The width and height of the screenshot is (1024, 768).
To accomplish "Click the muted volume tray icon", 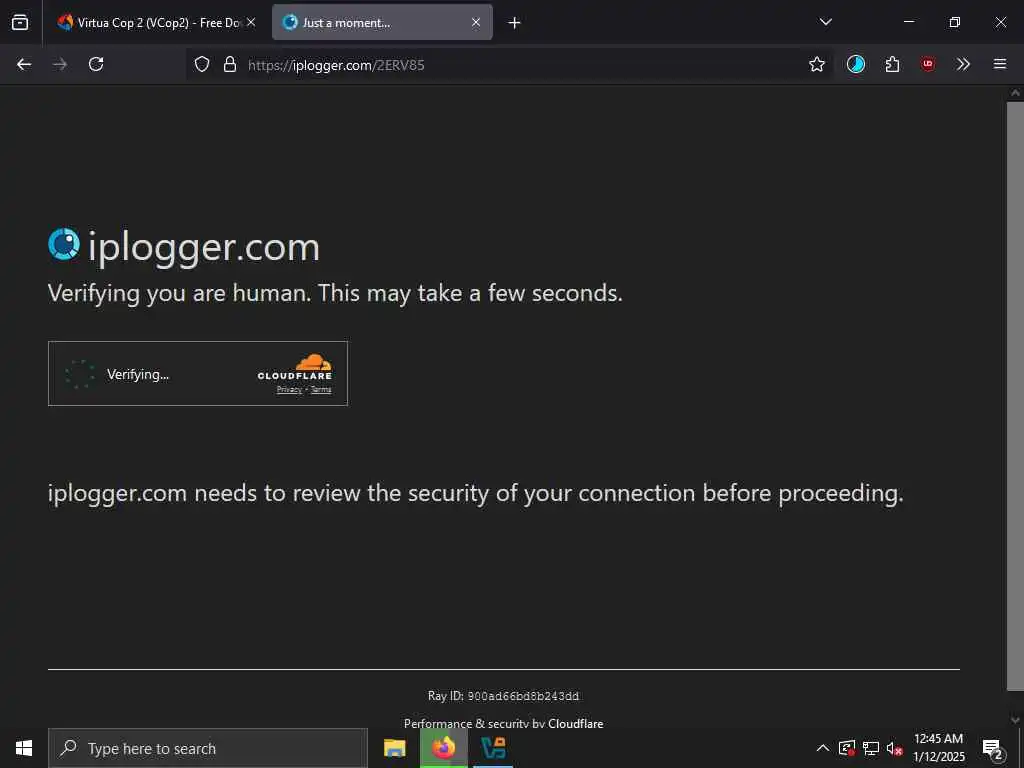I will click(894, 748).
